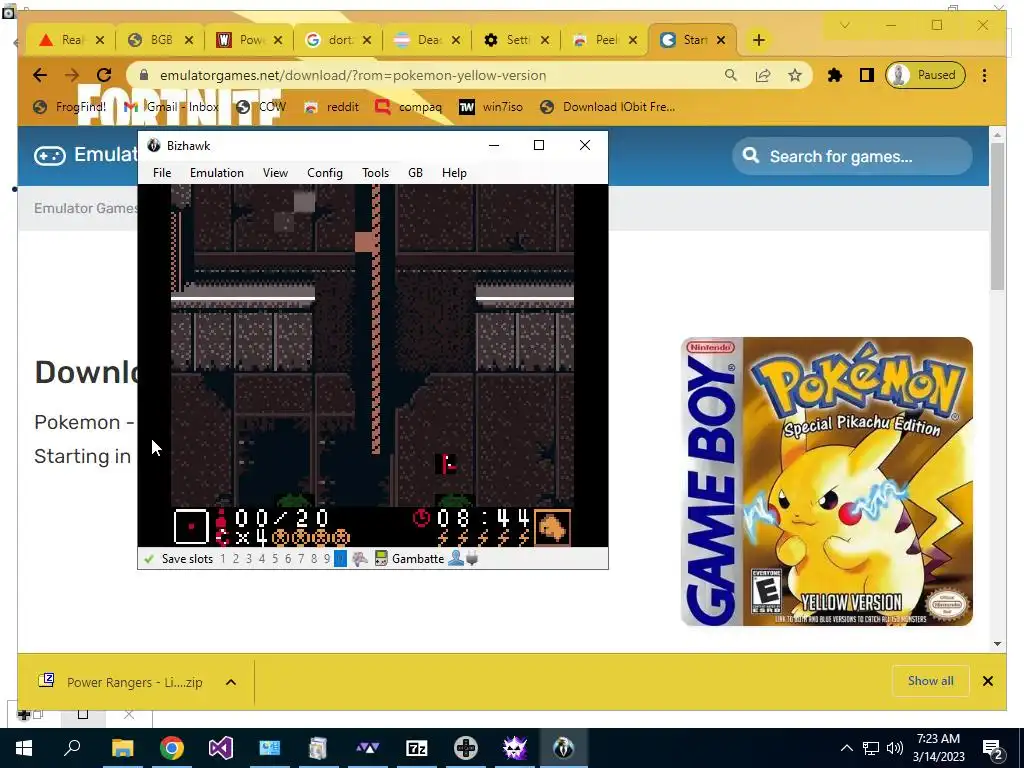Open the Chrome tab search dropdown arrow
Screen dimensions: 1024x768
[x=844, y=25]
